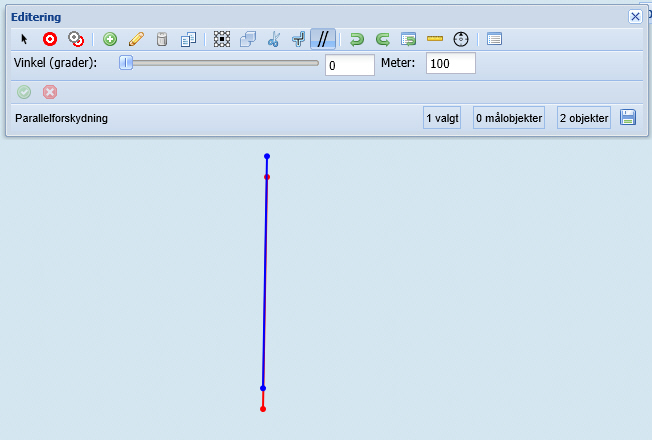The image size is (652, 440).
Task: Click the green undo arrow
Action: click(357, 40)
